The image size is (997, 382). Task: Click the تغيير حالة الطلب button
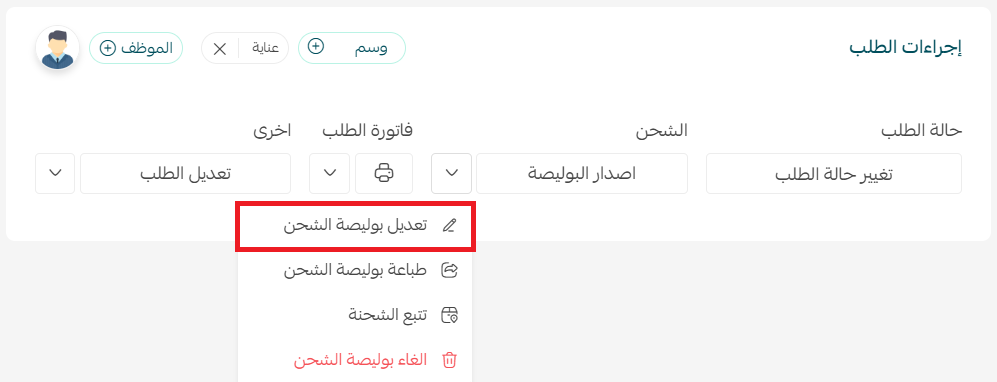pos(834,174)
